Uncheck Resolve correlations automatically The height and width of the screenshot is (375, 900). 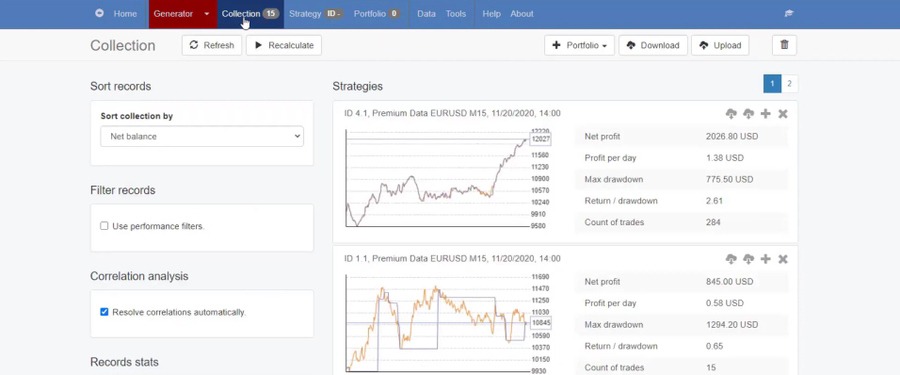click(104, 312)
